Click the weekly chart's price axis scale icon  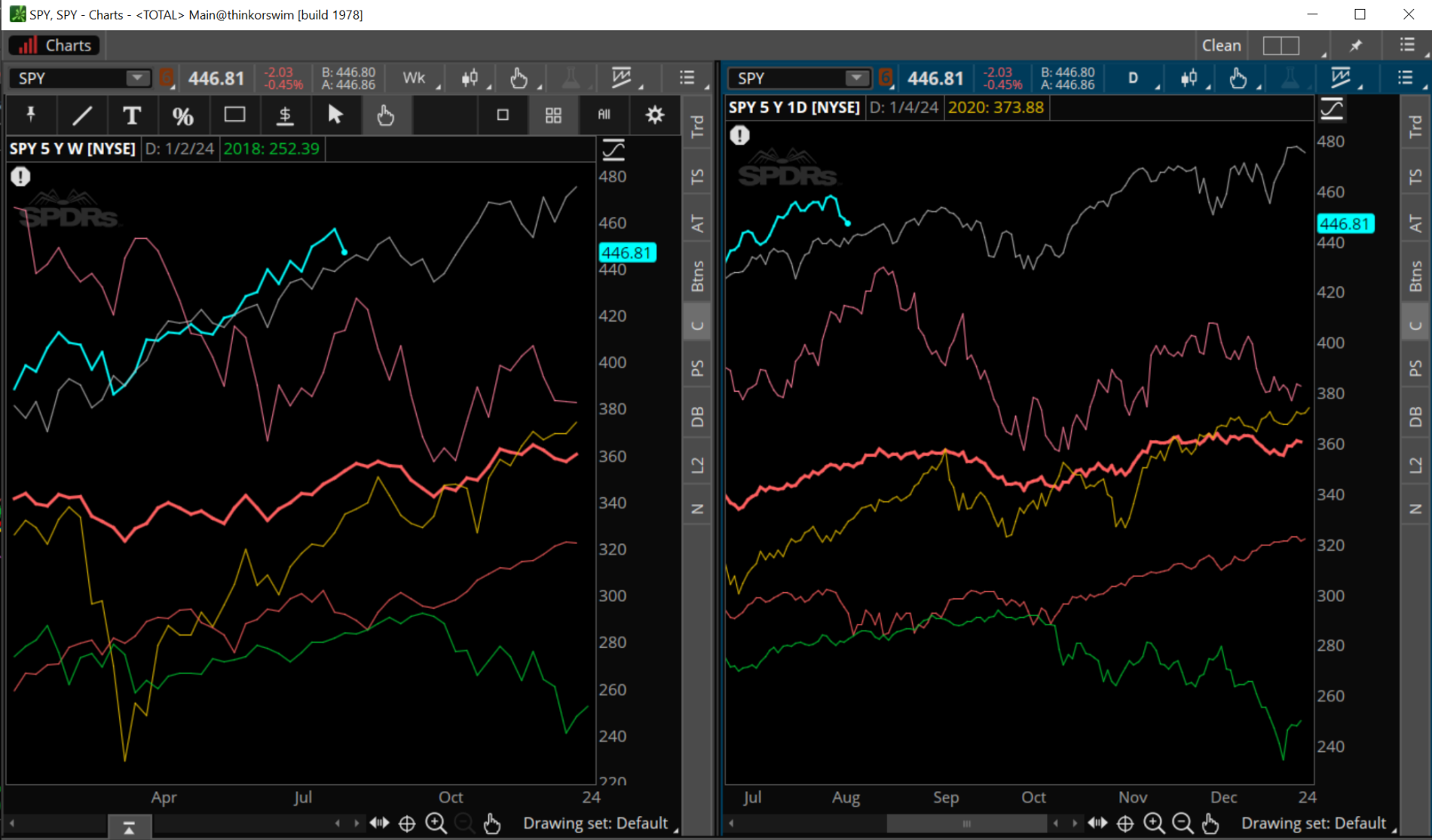613,149
